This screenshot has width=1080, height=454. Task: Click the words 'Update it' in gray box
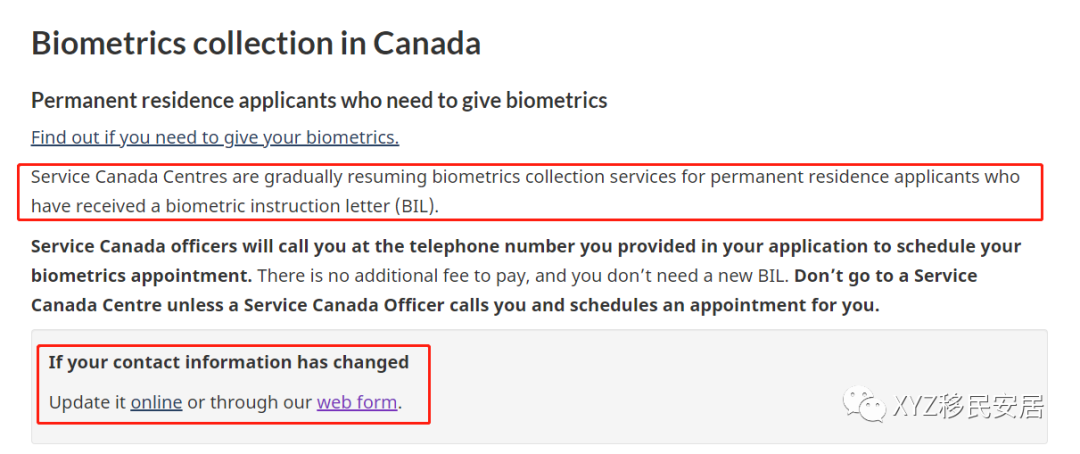[x=87, y=402]
